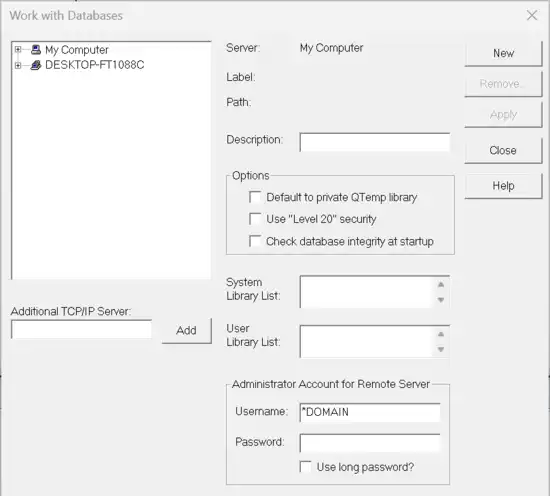Expand the DESKTOP-FT1088C tree node

pyautogui.click(x=18, y=65)
